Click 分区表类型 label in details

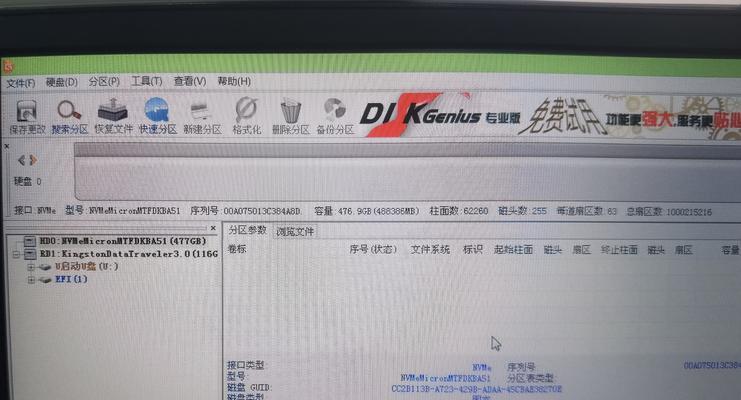coord(530,378)
